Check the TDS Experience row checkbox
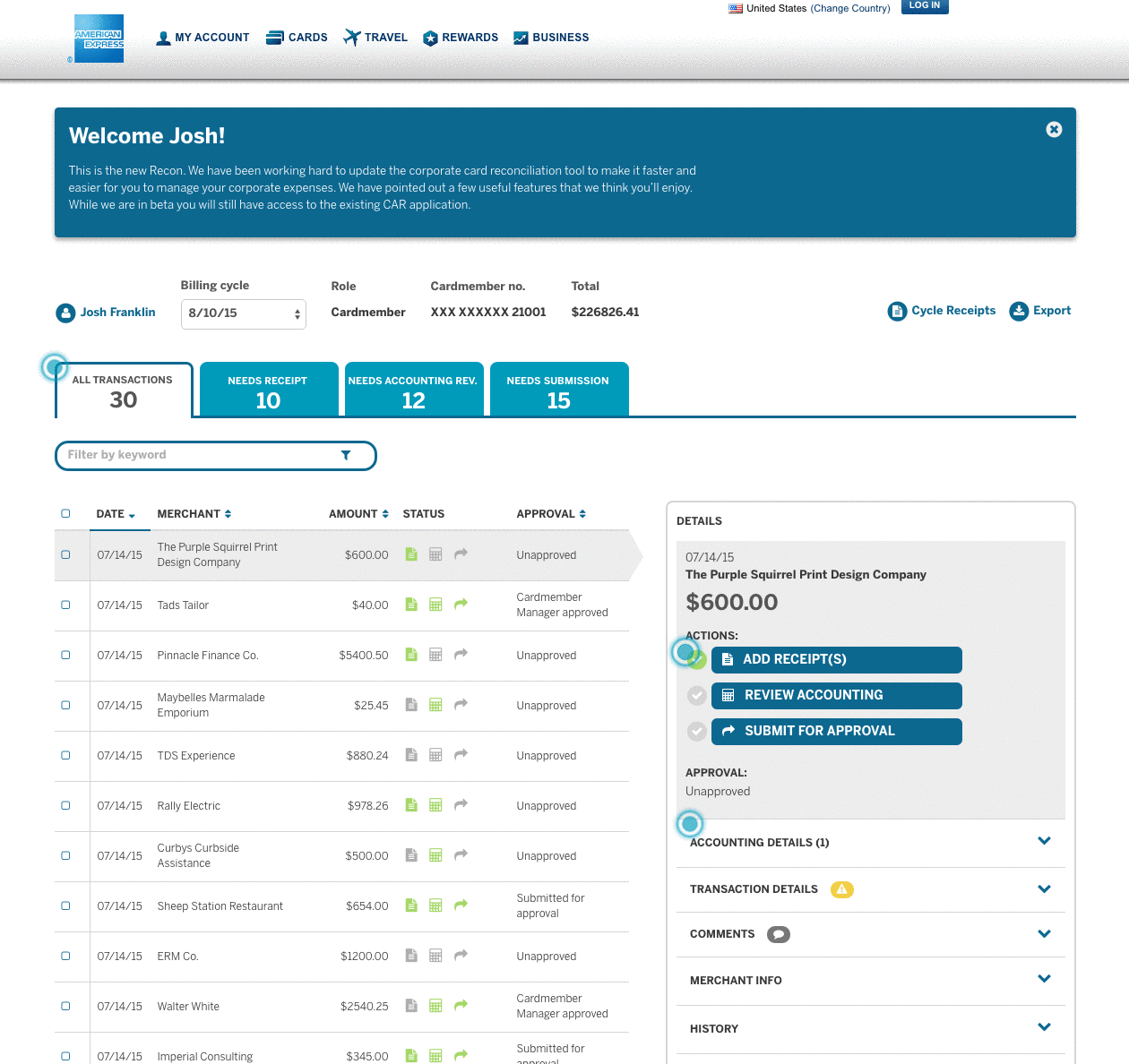Screen dimensions: 1129x1064 (65, 755)
